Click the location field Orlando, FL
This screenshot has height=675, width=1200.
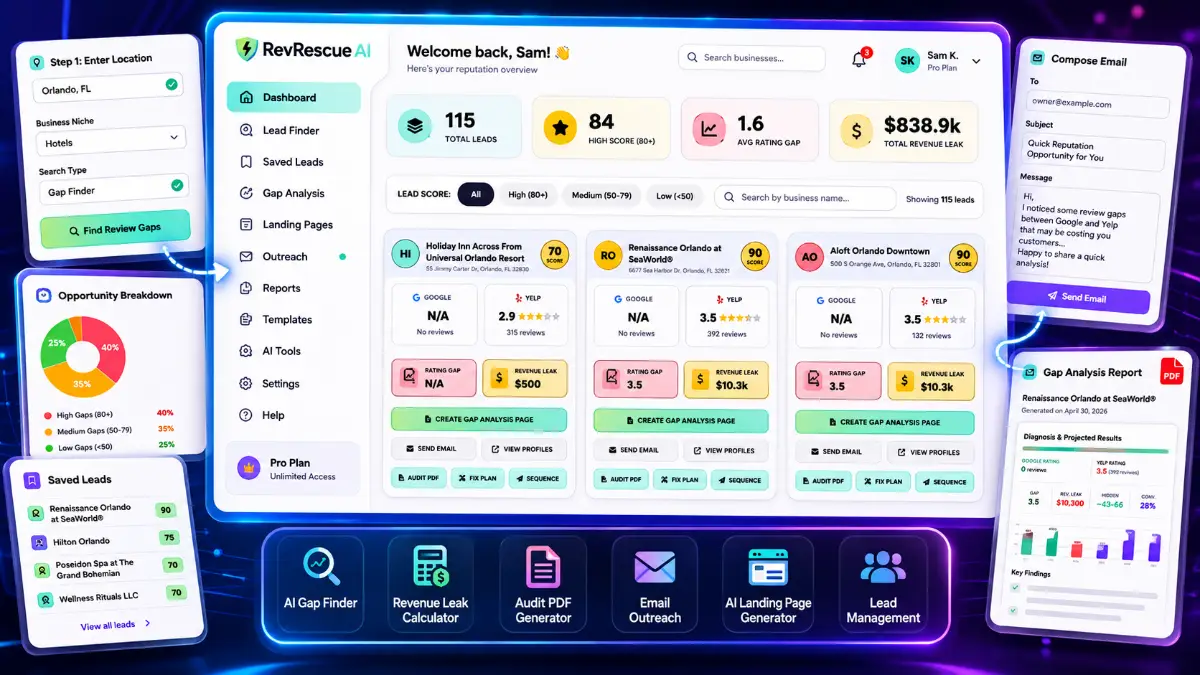pyautogui.click(x=109, y=88)
